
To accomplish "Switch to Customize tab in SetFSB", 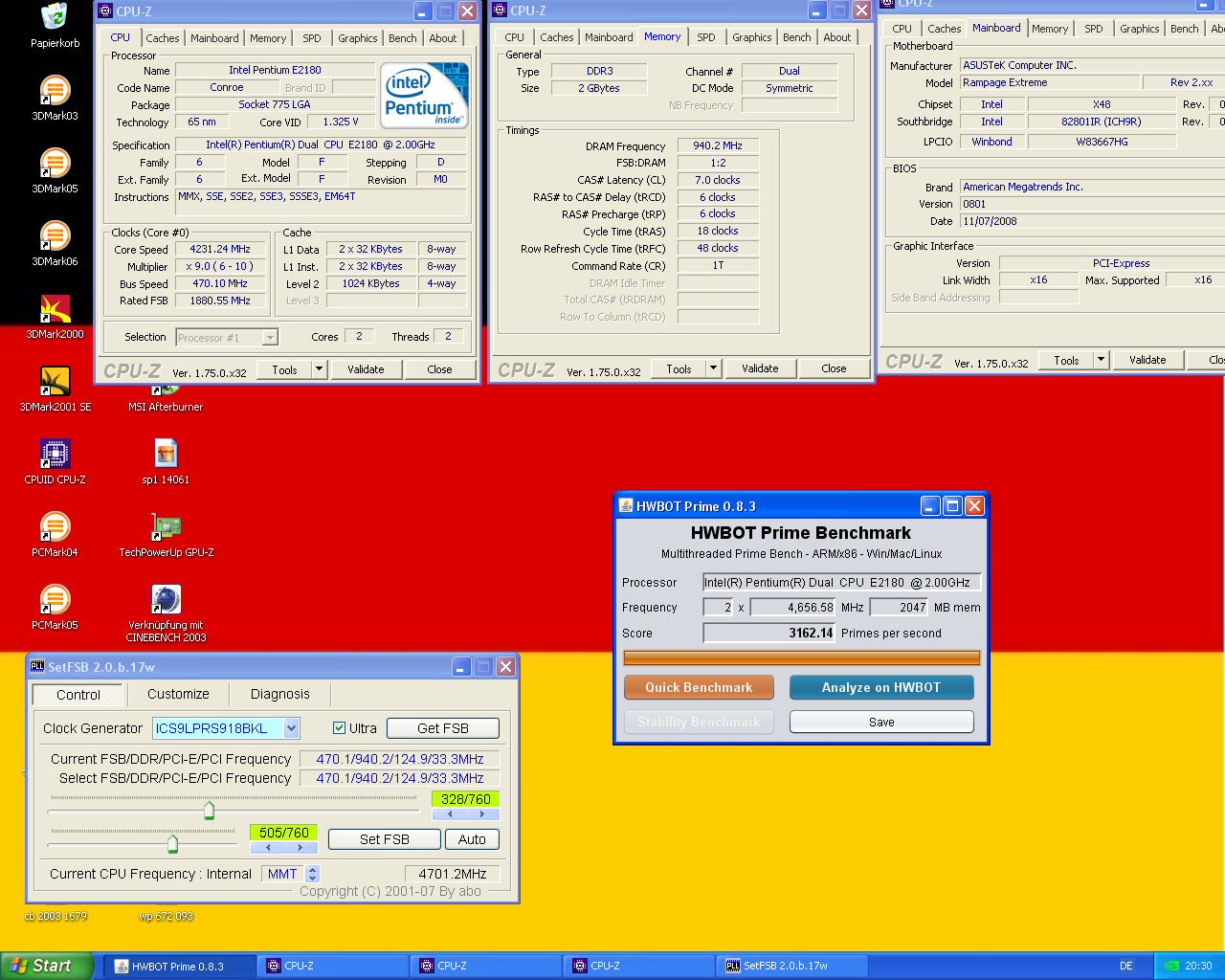I will 178,694.
